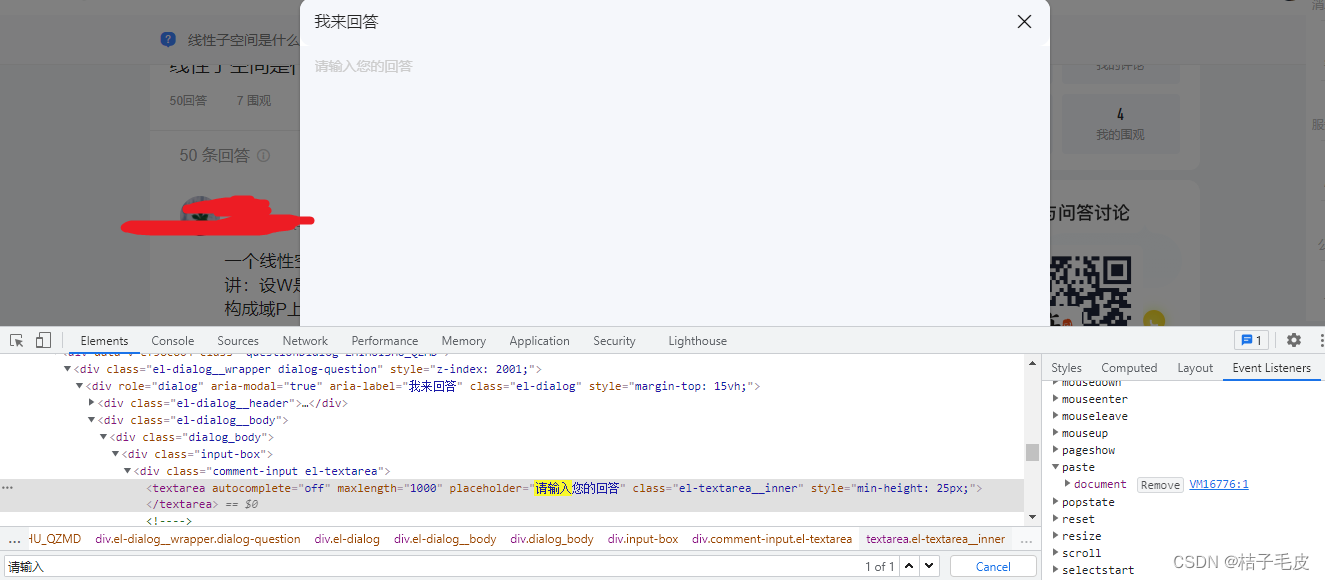Select the div.el-dialog__wrapper.dialog-question breadcrumb
The image size is (1325, 580).
[x=198, y=539]
